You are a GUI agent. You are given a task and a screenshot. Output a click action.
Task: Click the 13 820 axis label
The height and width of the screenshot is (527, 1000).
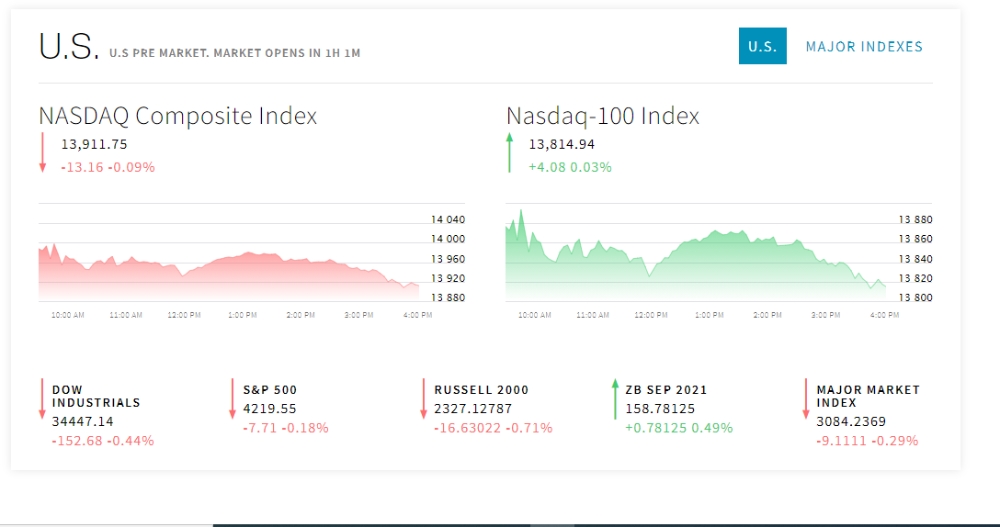coord(915,278)
